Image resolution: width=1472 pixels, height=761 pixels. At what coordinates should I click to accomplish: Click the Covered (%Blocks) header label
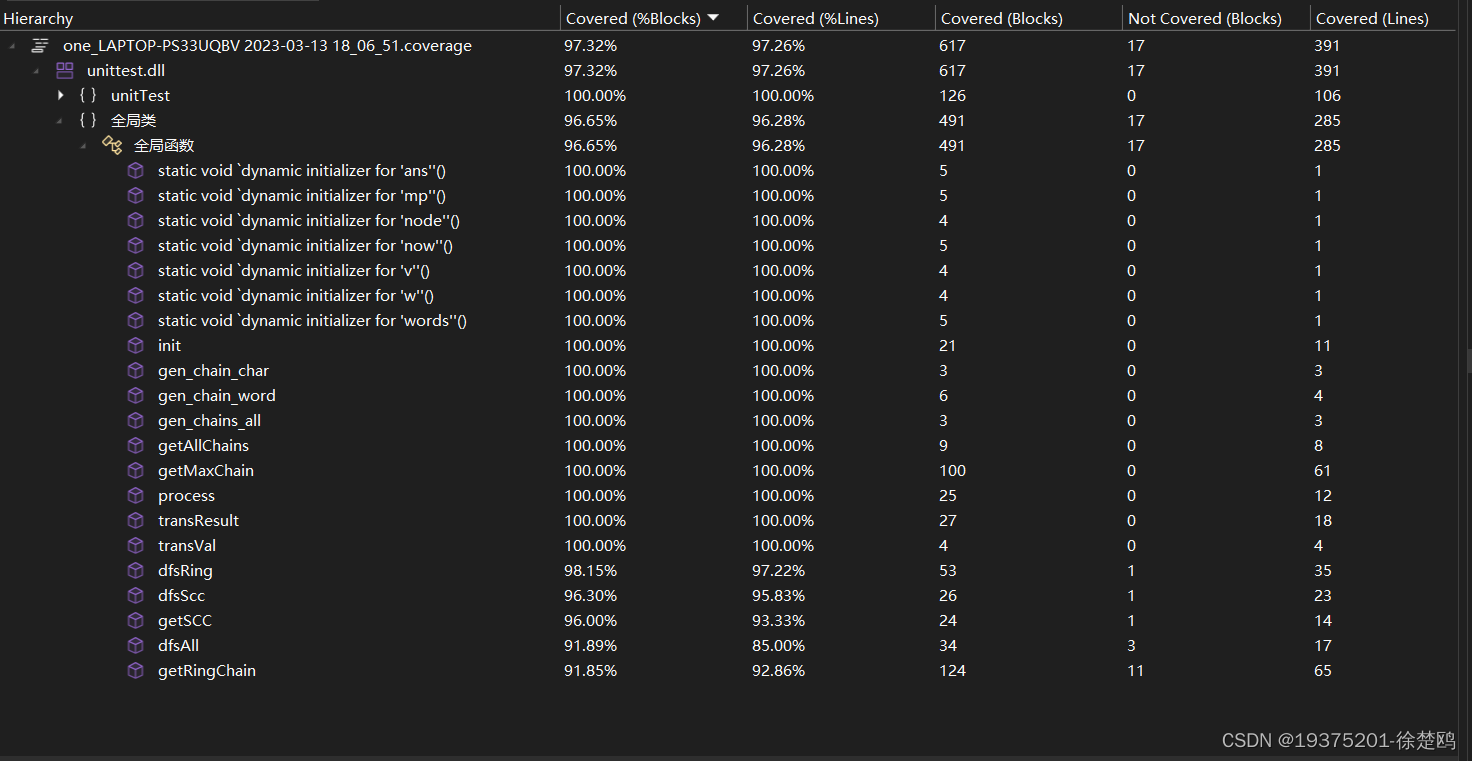point(633,18)
